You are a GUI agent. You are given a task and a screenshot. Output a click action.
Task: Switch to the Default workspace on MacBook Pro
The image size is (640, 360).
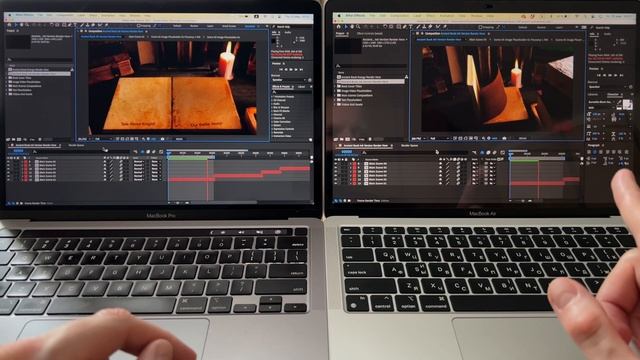click(x=177, y=26)
